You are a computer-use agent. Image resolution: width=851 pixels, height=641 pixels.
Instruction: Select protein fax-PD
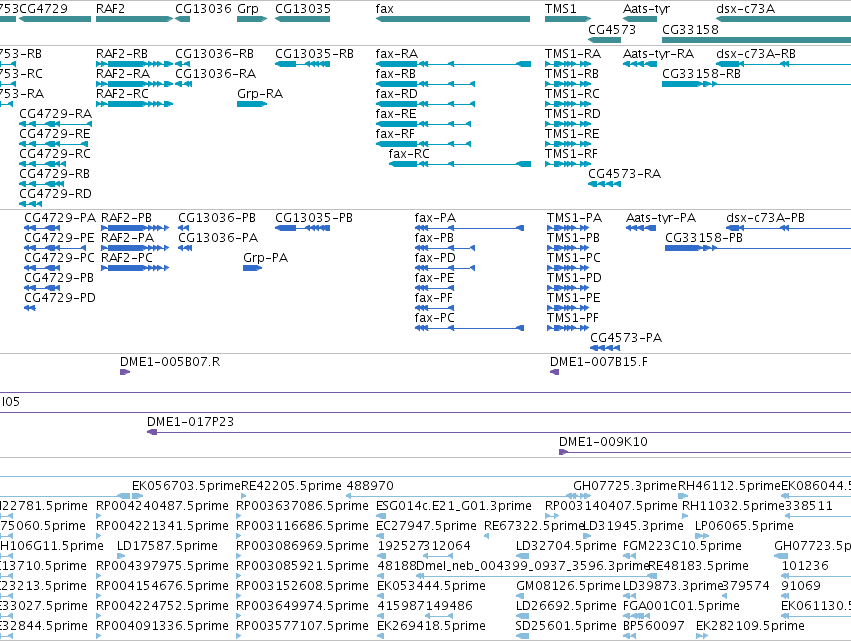coord(445,268)
